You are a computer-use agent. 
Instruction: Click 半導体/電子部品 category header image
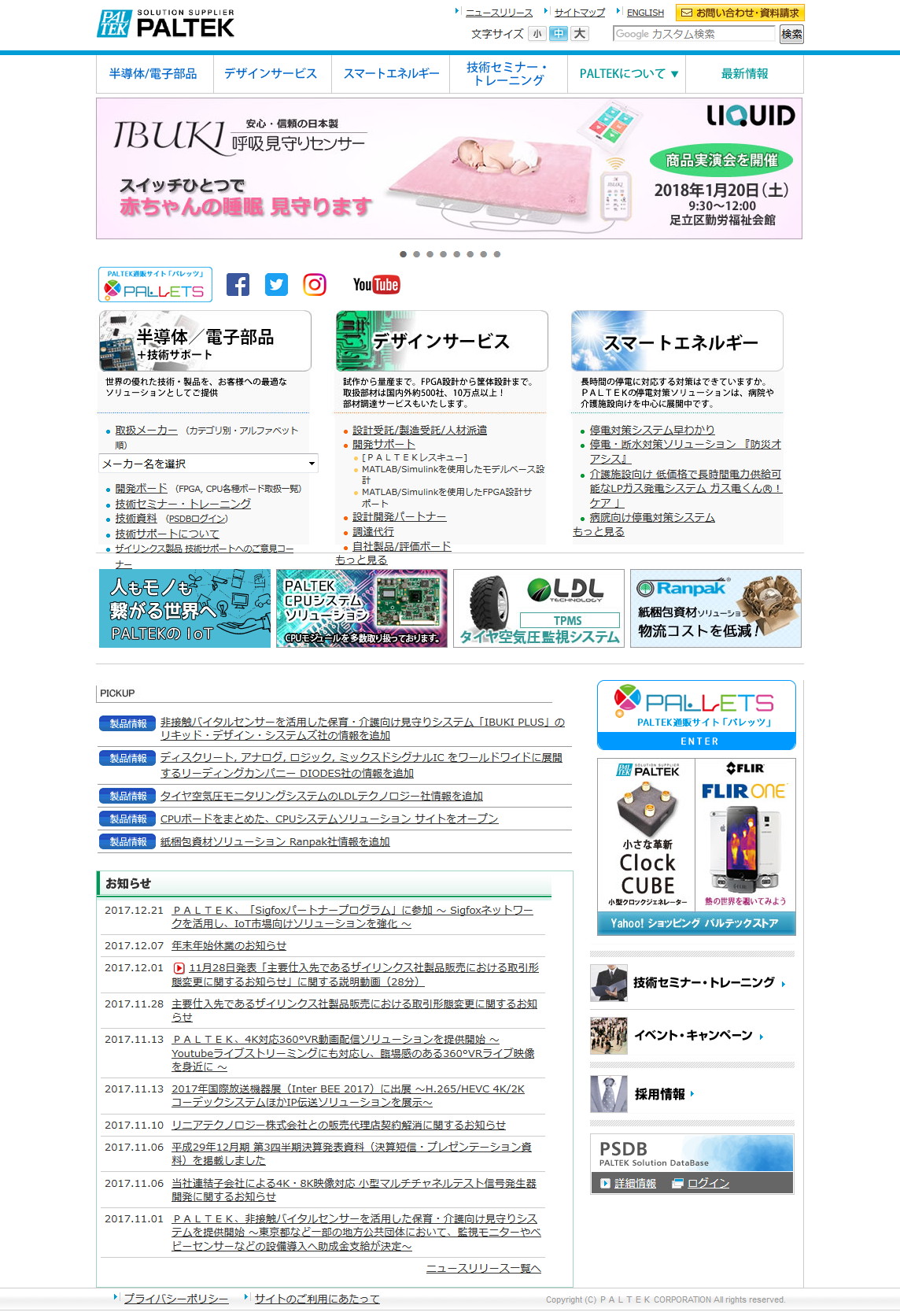(x=205, y=341)
